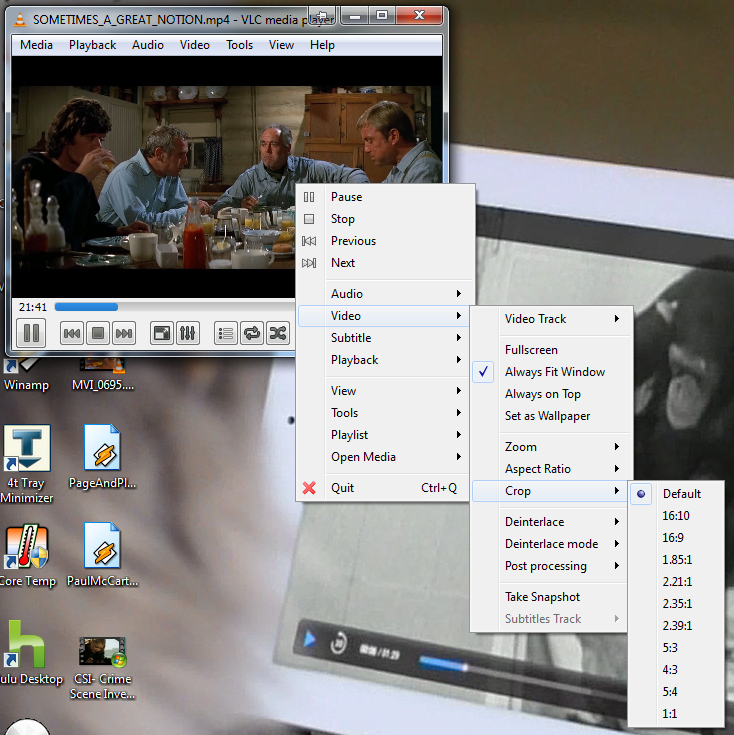Select 16:9 crop ratio
This screenshot has height=735, width=734.
(x=676, y=538)
